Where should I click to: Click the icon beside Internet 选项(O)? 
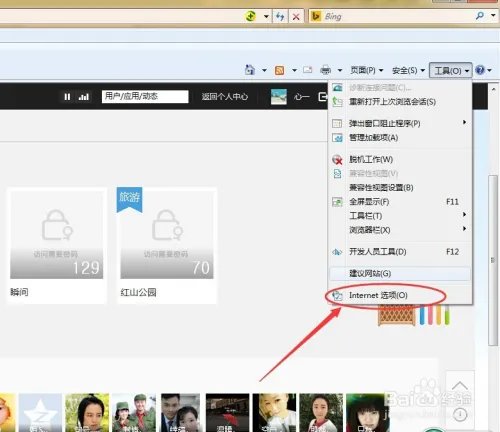(x=337, y=295)
